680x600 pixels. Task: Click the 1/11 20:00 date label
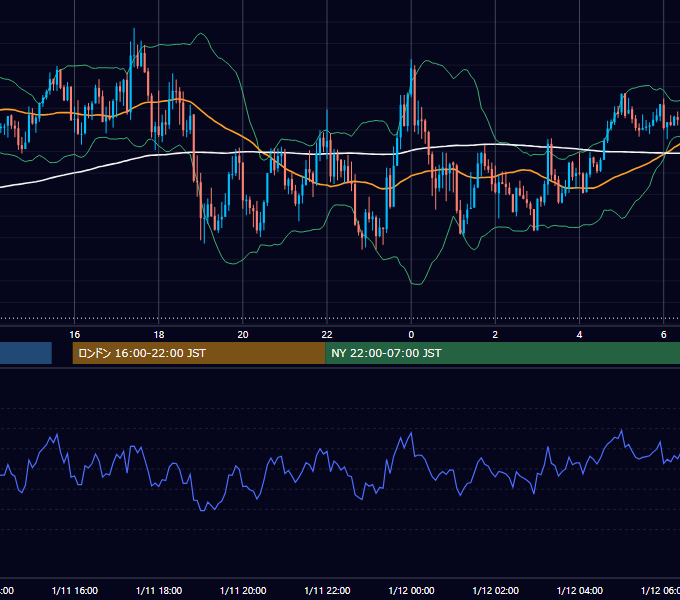click(243, 590)
